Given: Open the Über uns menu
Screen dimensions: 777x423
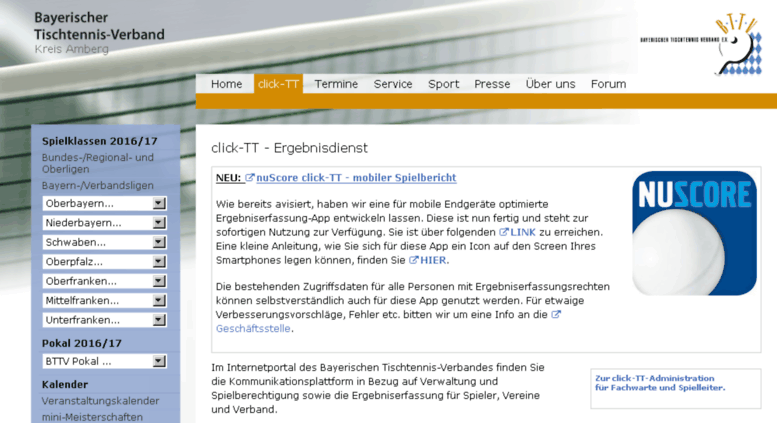Looking at the screenshot, I should tap(551, 84).
